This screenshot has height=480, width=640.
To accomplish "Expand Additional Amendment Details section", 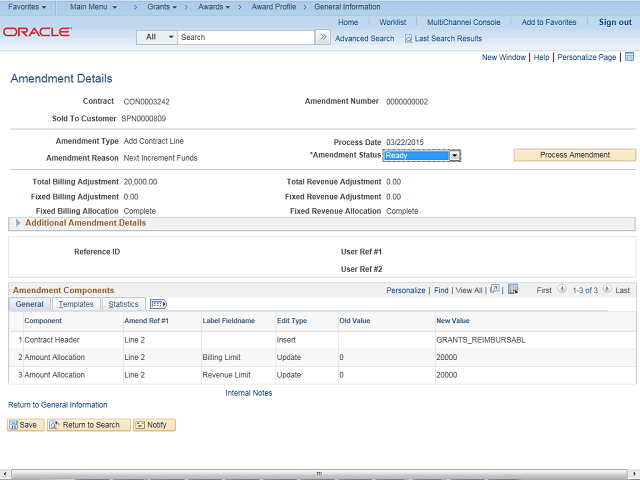I will pyautogui.click(x=17, y=223).
